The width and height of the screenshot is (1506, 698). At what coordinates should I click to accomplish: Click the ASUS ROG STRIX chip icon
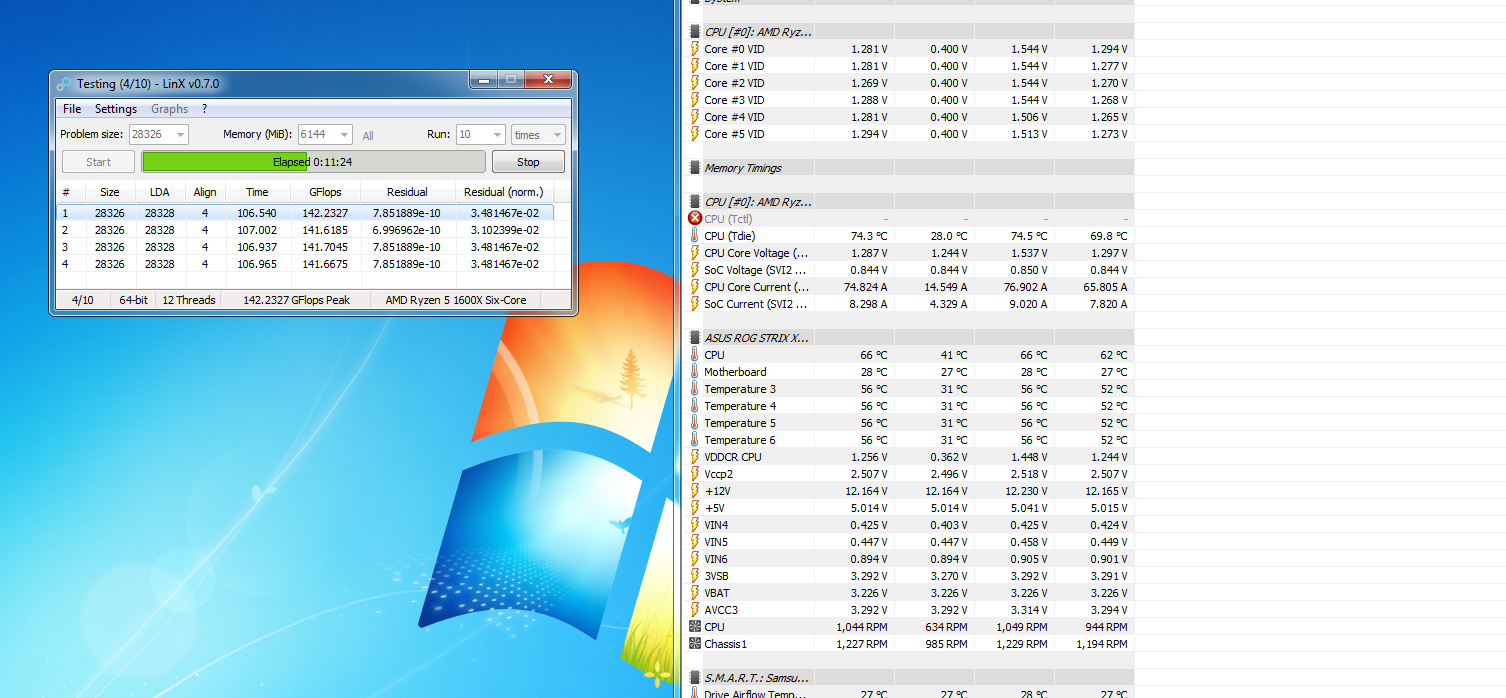click(695, 338)
